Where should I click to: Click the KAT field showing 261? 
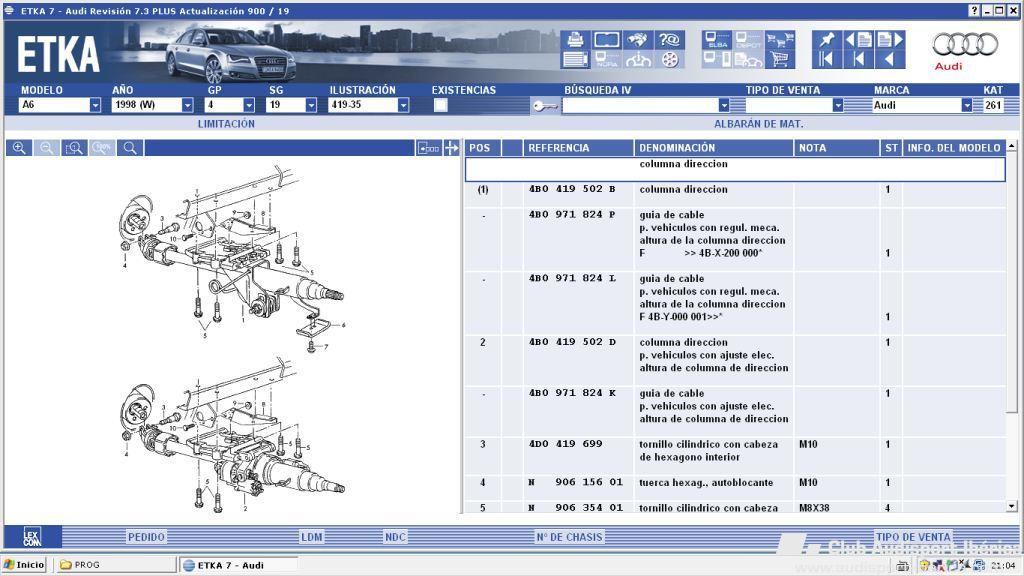(x=993, y=105)
